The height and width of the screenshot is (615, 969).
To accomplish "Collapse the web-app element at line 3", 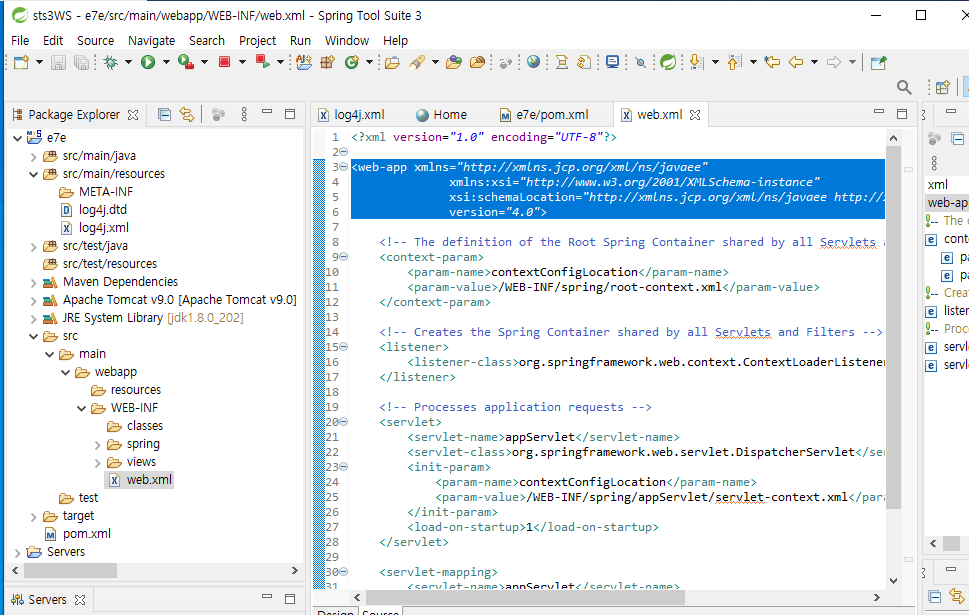I will (x=344, y=167).
